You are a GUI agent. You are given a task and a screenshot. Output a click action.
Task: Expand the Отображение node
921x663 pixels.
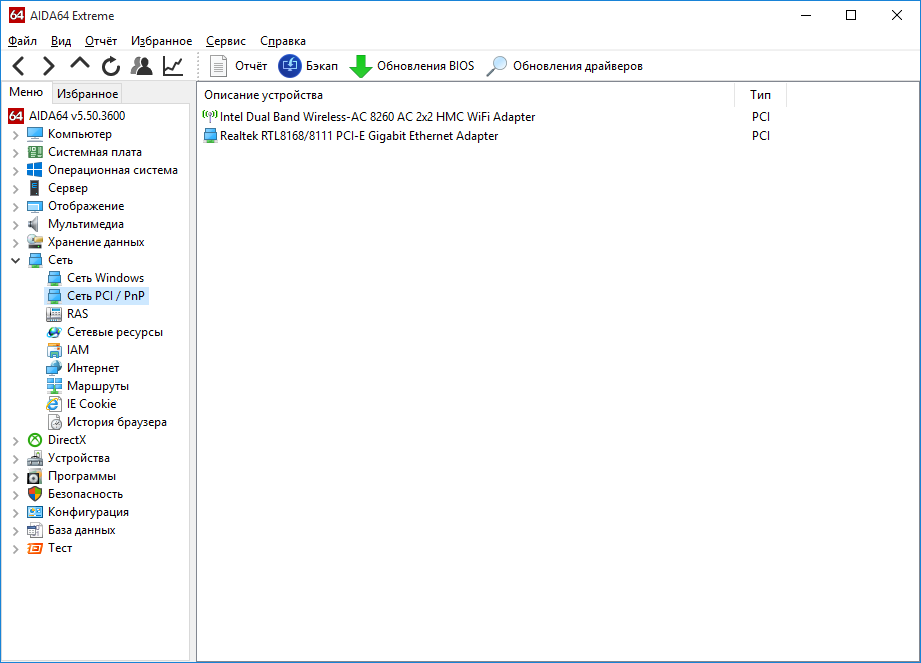click(x=15, y=207)
